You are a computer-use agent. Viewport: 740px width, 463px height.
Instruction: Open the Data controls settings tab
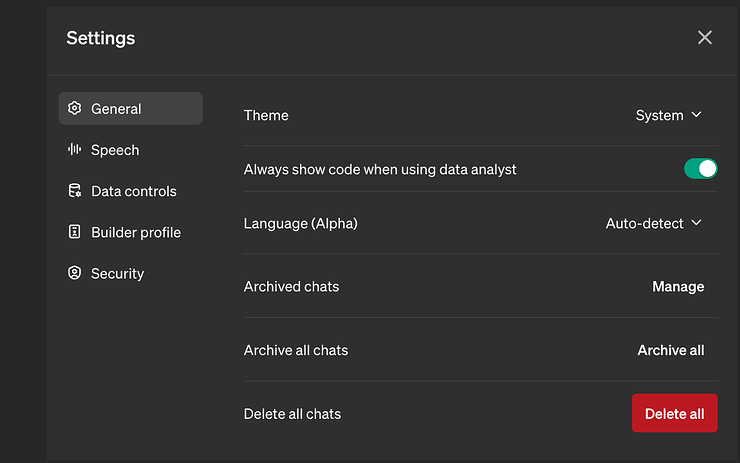click(133, 191)
